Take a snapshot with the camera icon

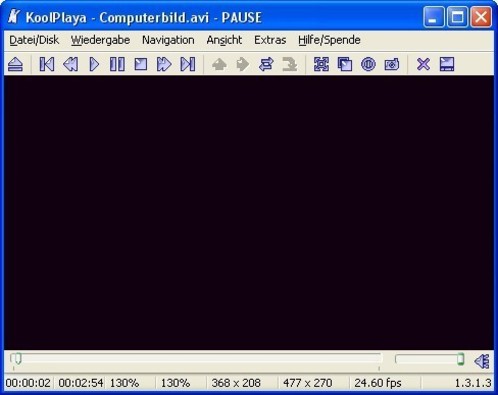pyautogui.click(x=392, y=64)
